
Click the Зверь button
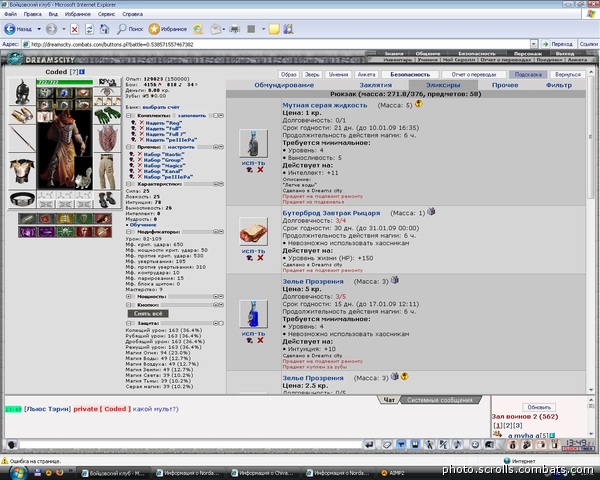point(312,75)
